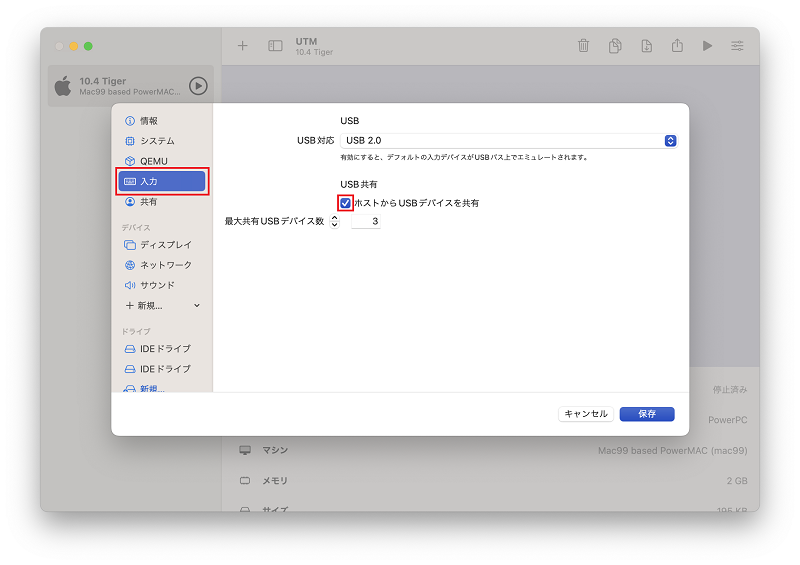The image size is (800, 565).
Task: Click the drive icon of first IDE ドライブ
Action: pyautogui.click(x=130, y=349)
